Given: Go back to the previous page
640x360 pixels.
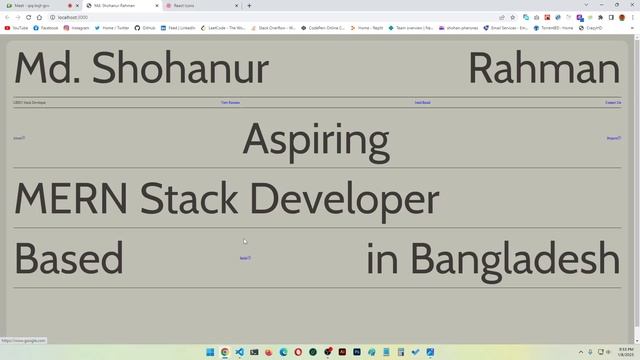Looking at the screenshot, I should pos(7,18).
